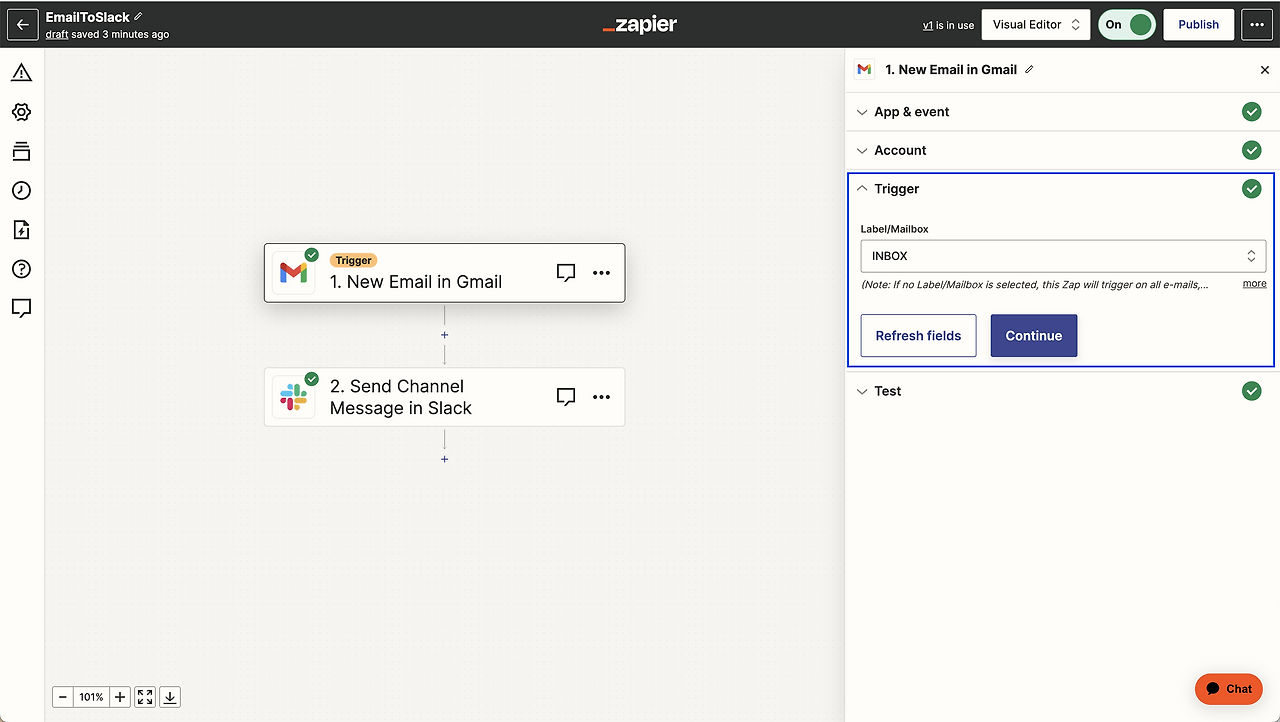Open the warning triangle sidebar icon
Viewport: 1280px width, 722px height.
(x=21, y=73)
